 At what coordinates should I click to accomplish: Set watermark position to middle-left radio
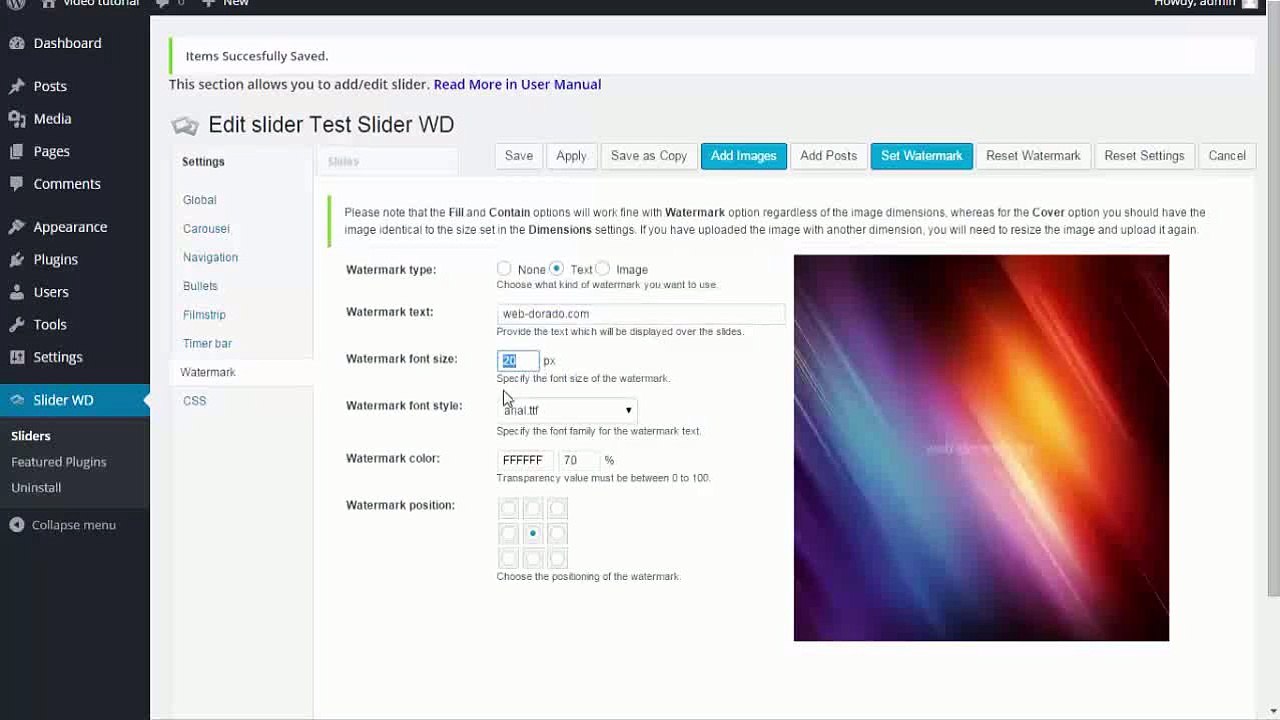pos(508,533)
